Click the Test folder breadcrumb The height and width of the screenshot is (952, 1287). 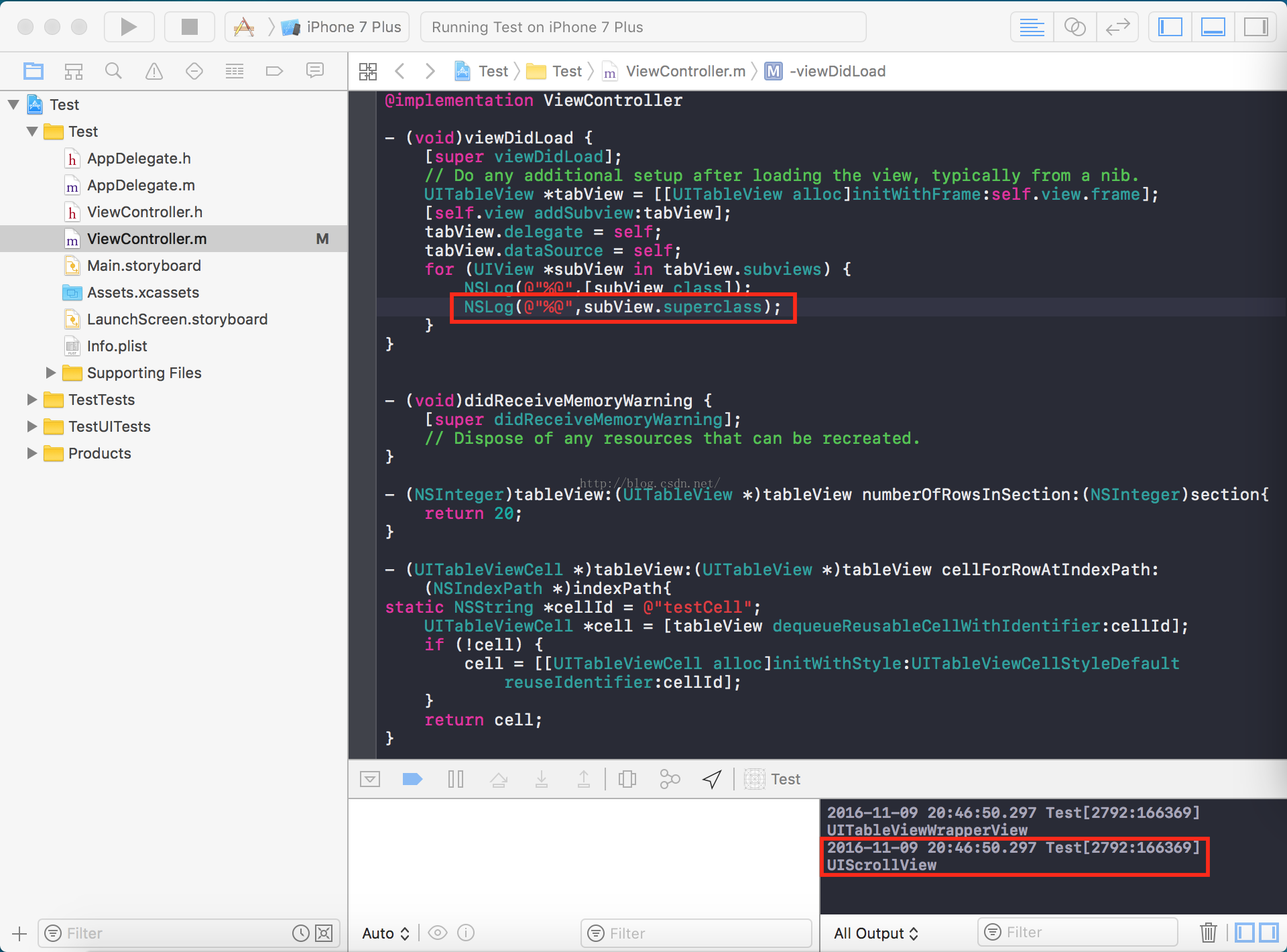[x=554, y=71]
